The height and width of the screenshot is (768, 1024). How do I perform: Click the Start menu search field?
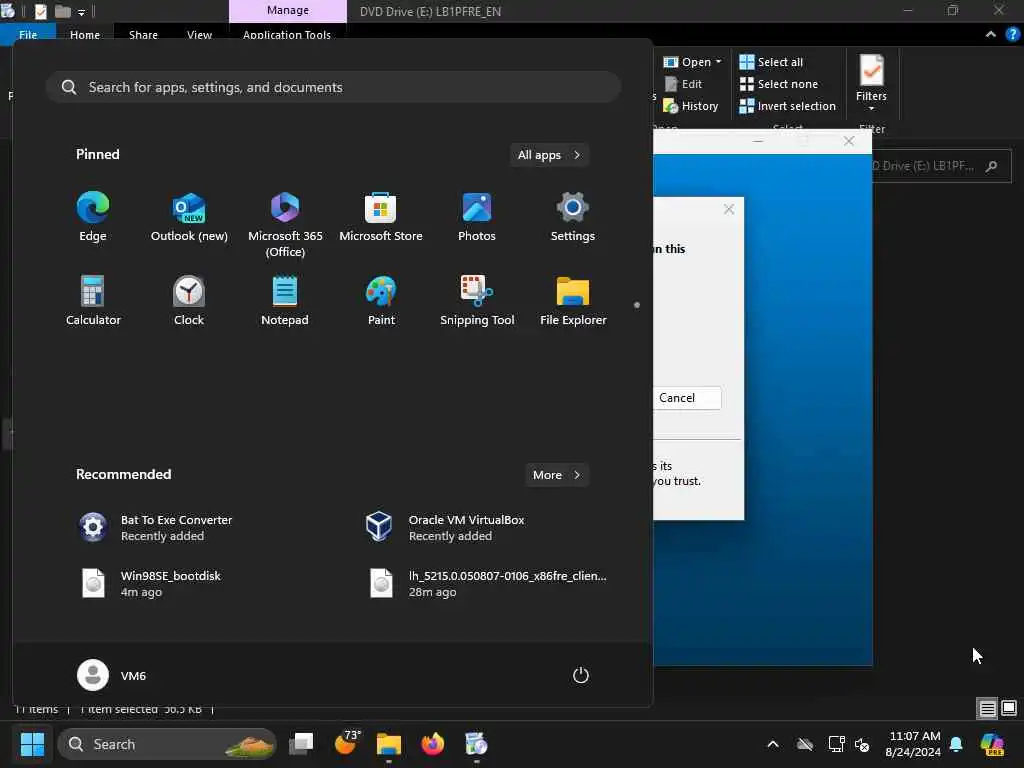pos(333,87)
